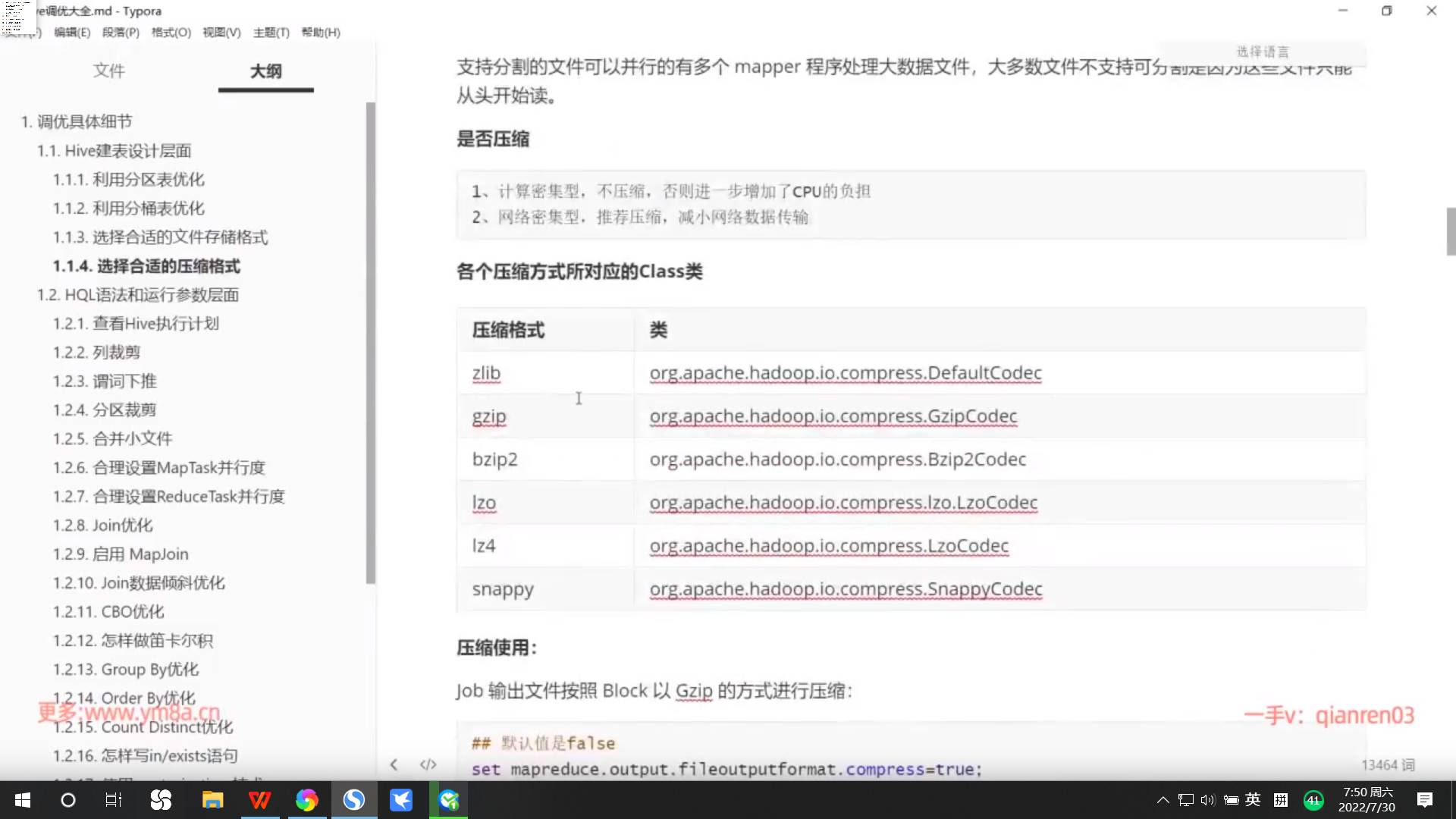This screenshot has height=819, width=1456.
Task: Click the volume icon in system tray
Action: 1207,800
